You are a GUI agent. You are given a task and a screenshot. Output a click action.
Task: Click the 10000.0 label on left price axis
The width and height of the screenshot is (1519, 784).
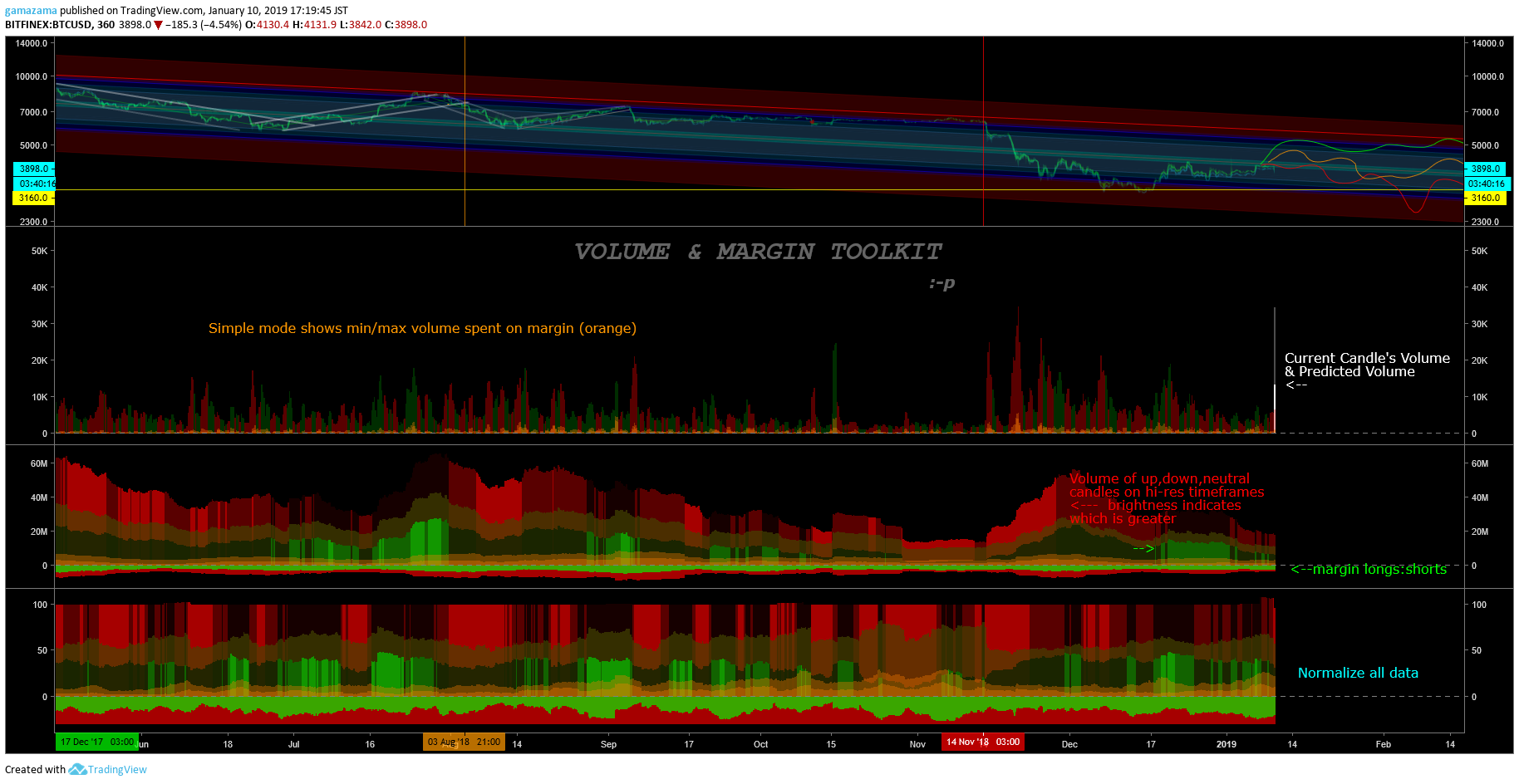coord(32,76)
